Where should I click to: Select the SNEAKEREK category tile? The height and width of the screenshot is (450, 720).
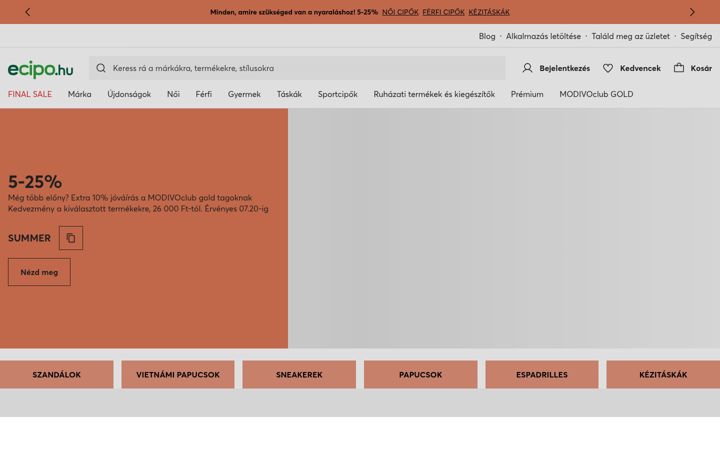[299, 374]
